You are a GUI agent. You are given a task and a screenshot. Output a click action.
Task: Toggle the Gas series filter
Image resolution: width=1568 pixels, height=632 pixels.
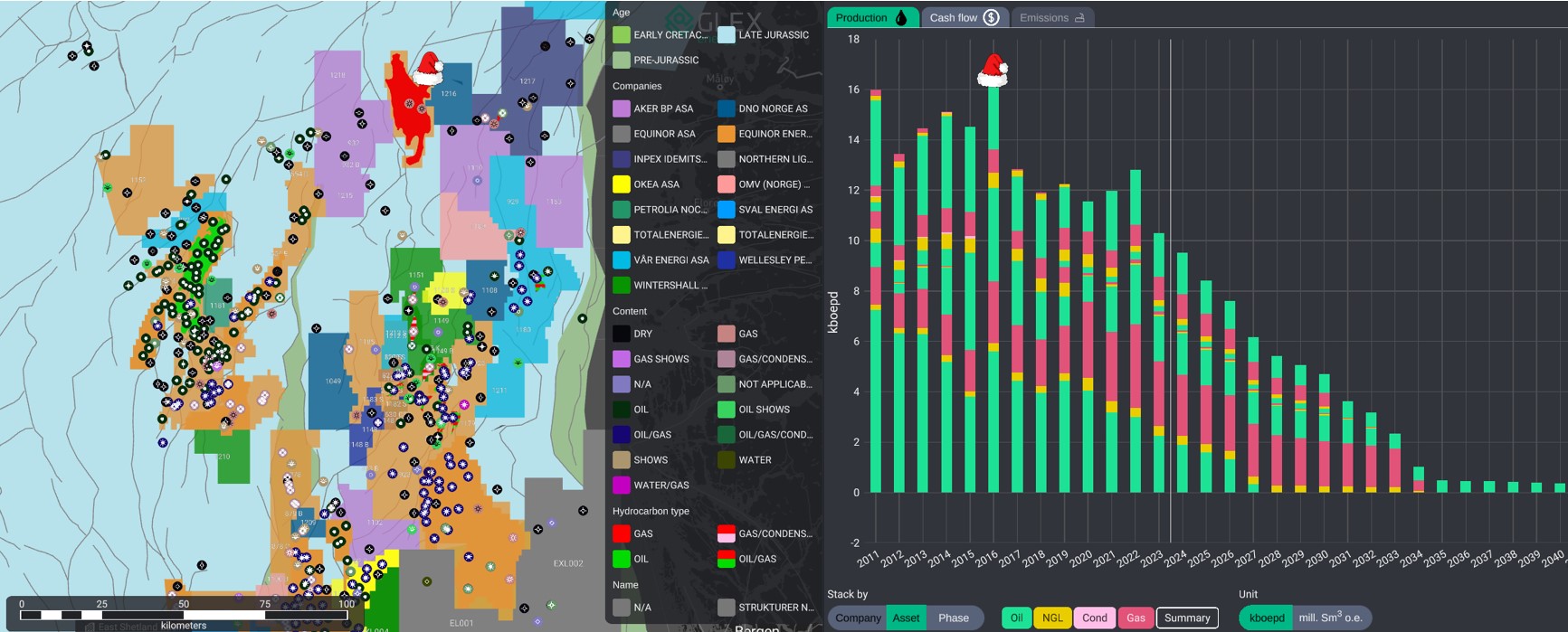[1136, 618]
